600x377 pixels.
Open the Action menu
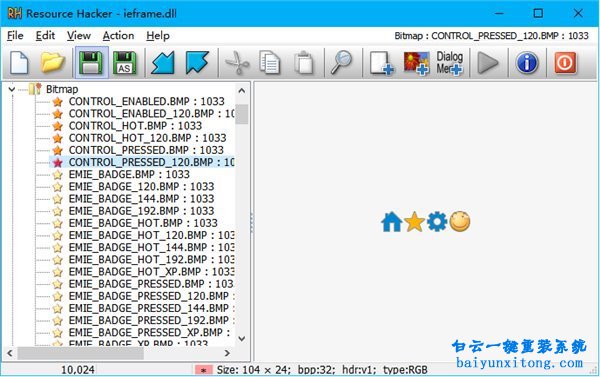pos(118,36)
